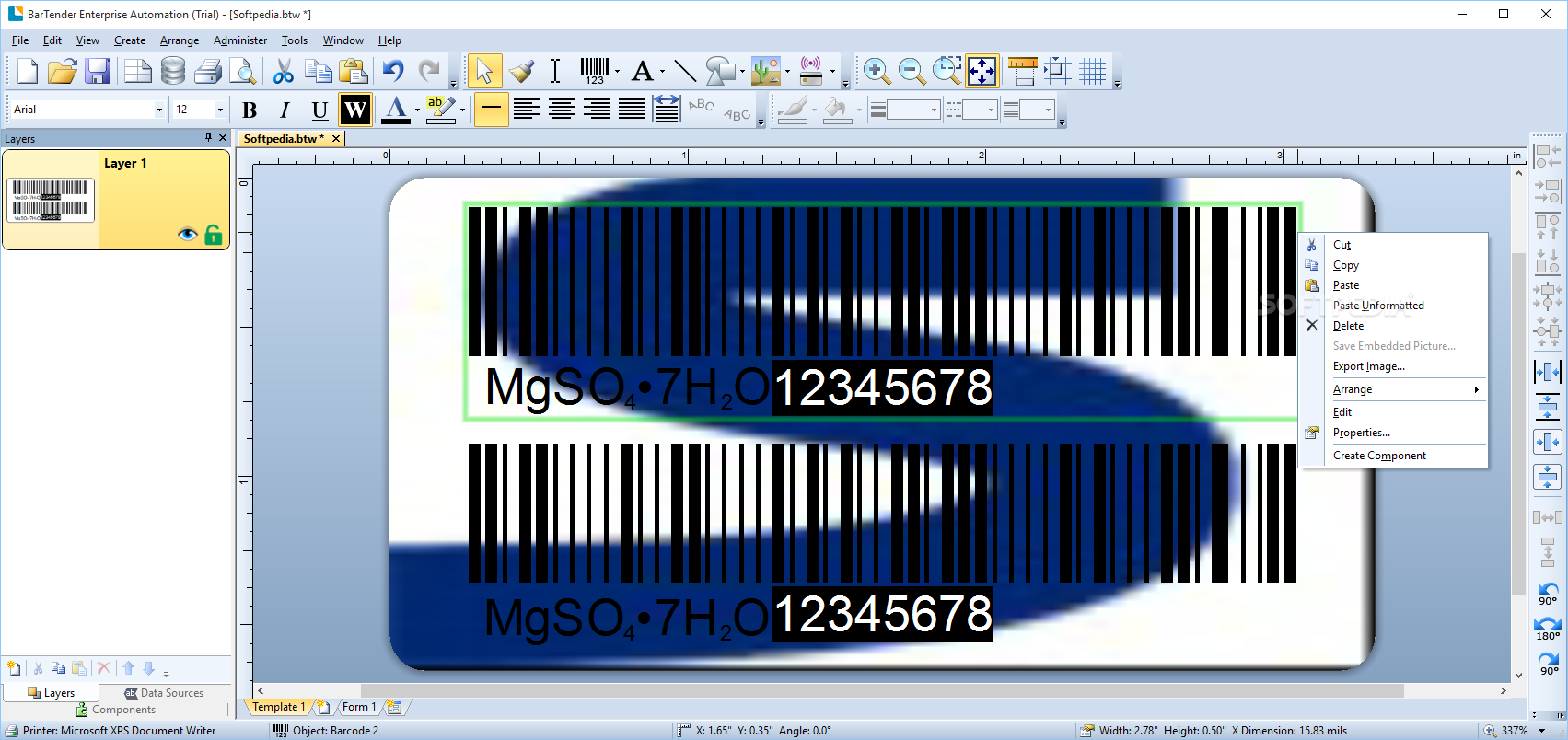Viewport: 1568px width, 740px height.
Task: Select the text object tool
Action: (643, 71)
